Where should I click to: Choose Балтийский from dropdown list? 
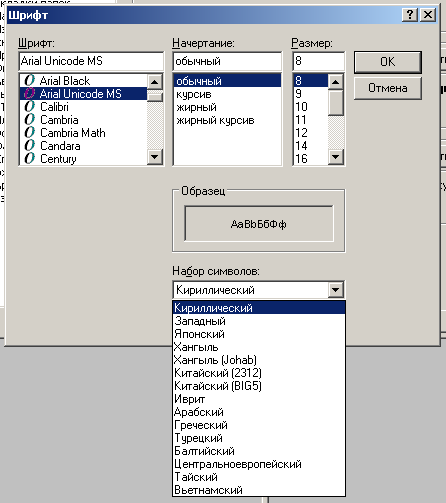pos(259,451)
